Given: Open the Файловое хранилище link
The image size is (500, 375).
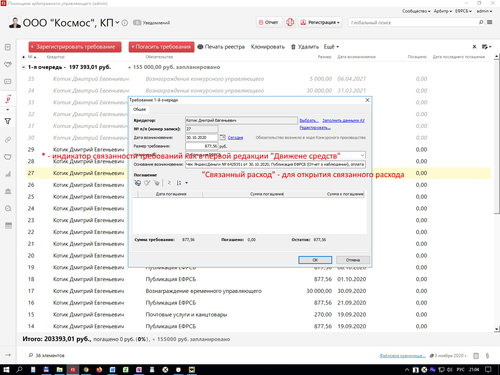Looking at the screenshot, I should click(402, 356).
